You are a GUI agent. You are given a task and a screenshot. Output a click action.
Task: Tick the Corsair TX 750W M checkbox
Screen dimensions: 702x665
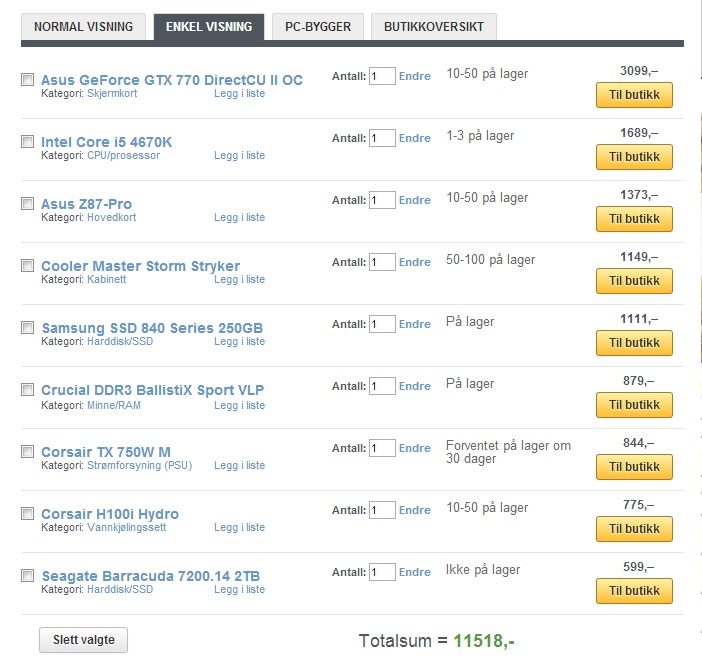point(28,451)
